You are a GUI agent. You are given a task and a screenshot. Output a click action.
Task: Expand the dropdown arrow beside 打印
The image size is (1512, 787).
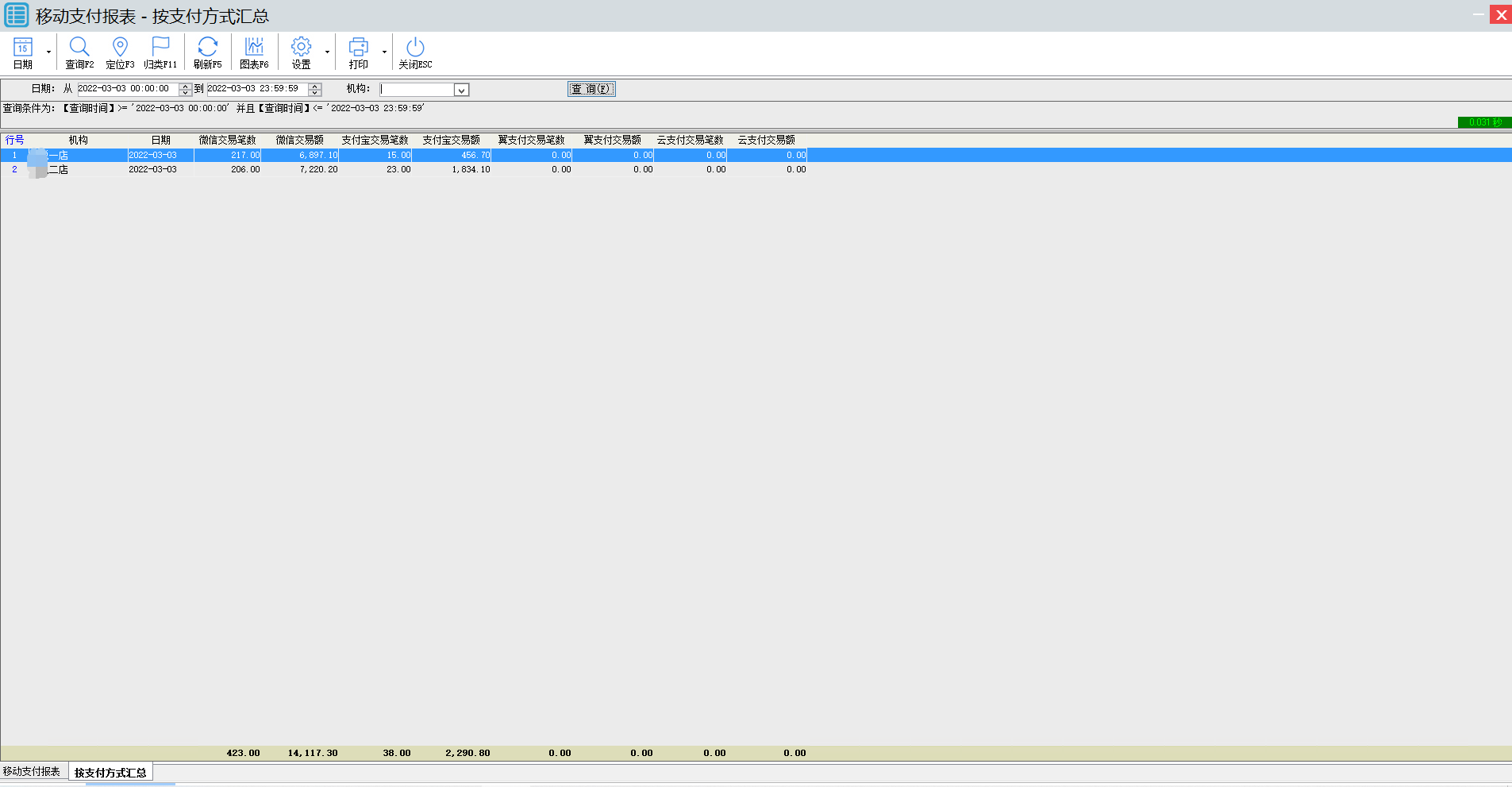pyautogui.click(x=384, y=52)
